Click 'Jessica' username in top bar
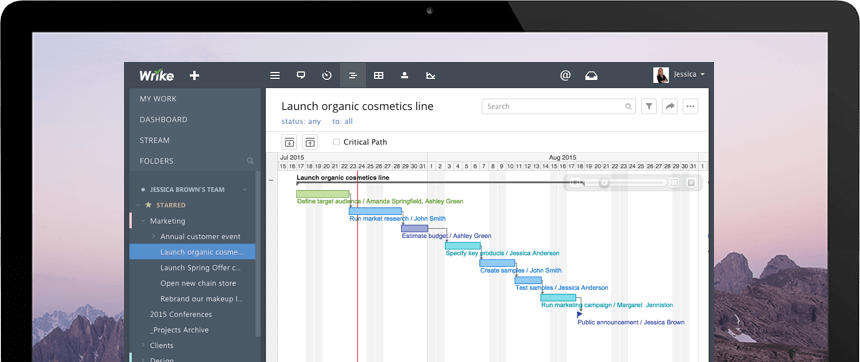 click(685, 75)
